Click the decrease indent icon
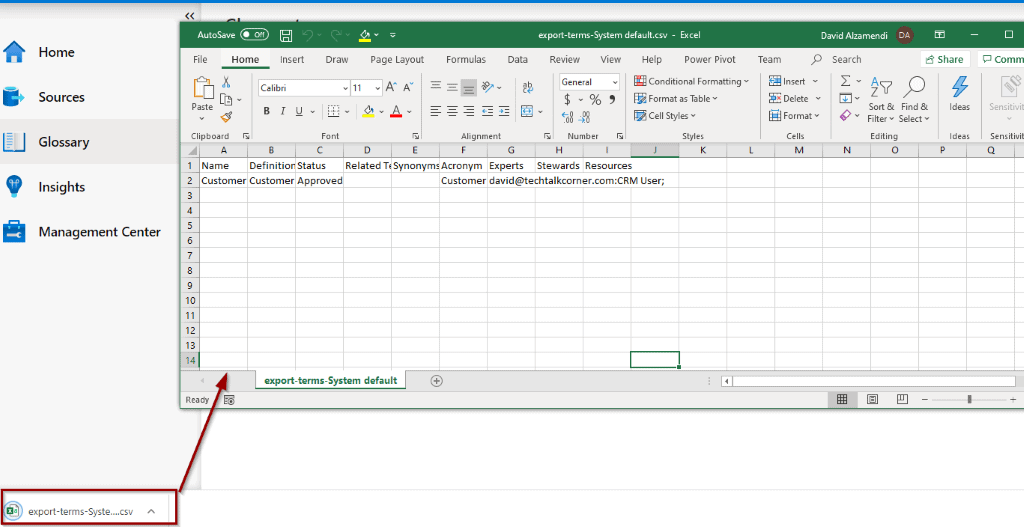The height and width of the screenshot is (527, 1024). (487, 112)
